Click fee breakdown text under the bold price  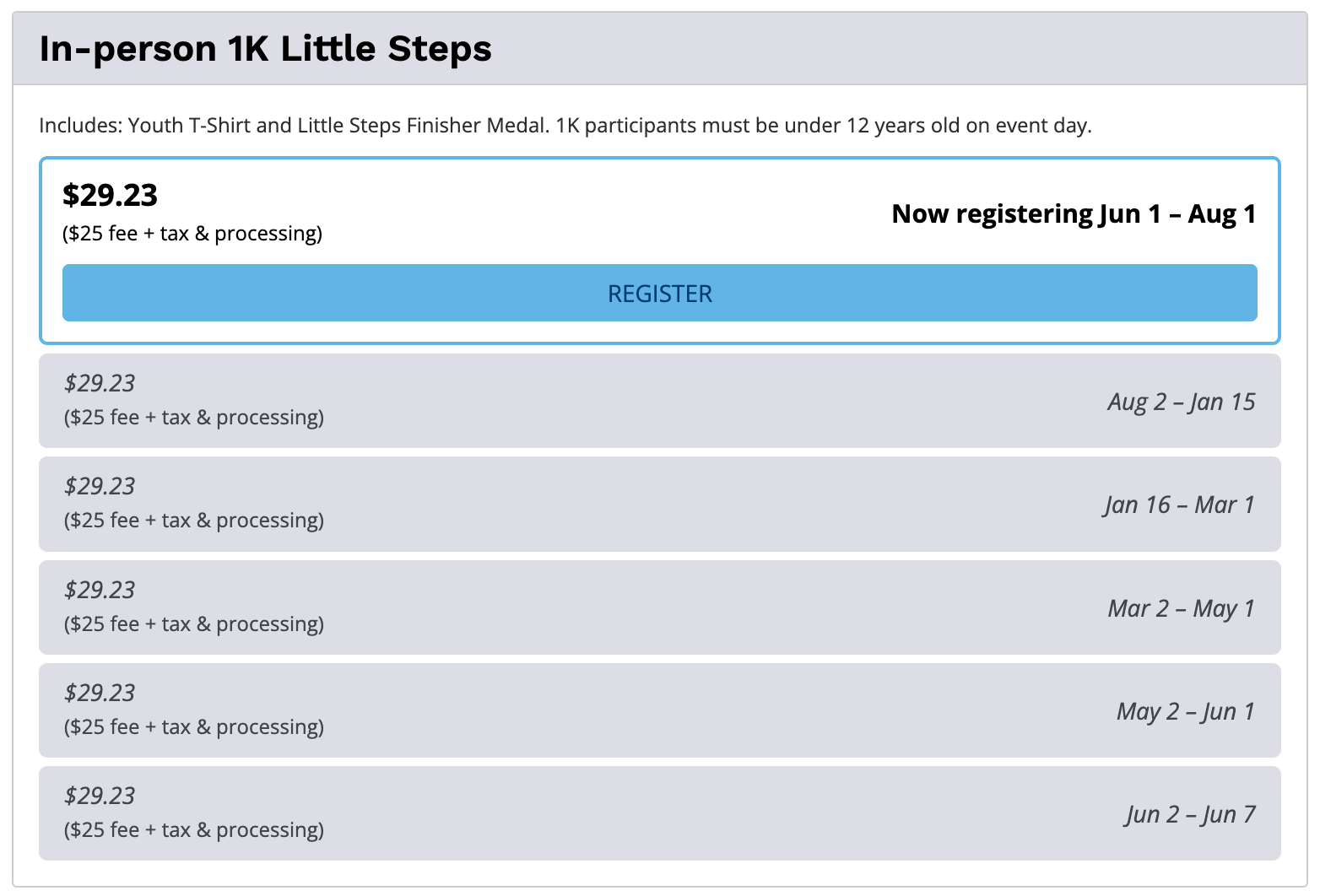pos(192,234)
